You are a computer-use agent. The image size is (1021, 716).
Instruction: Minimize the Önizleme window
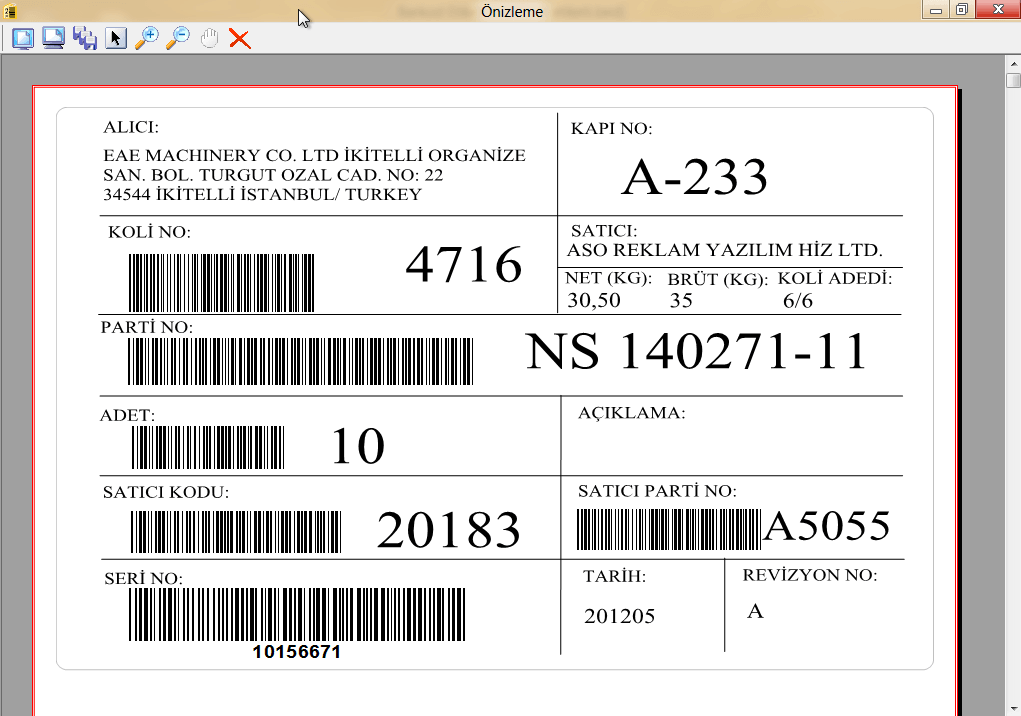936,10
